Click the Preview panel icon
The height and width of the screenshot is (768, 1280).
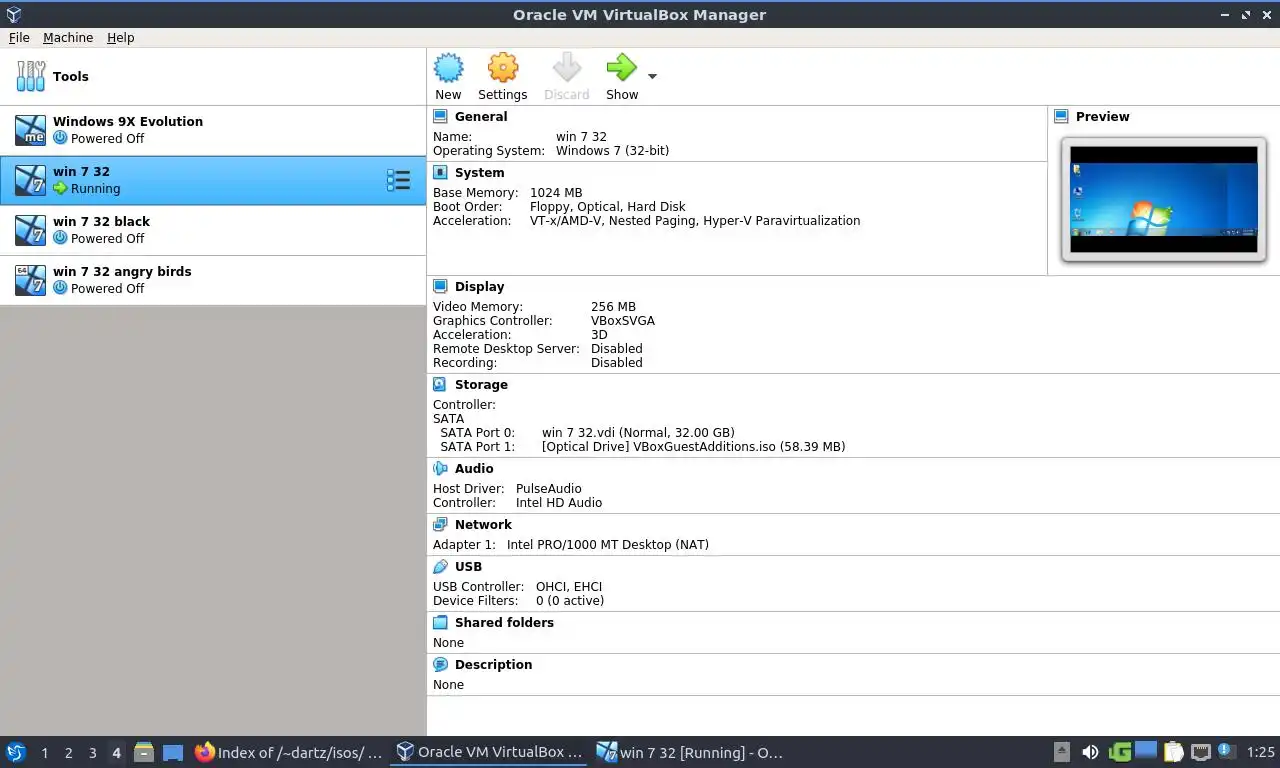pos(1061,116)
